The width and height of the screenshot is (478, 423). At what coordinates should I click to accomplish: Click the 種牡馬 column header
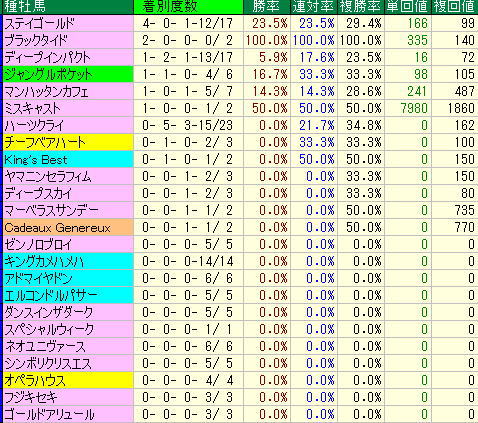click(68, 7)
